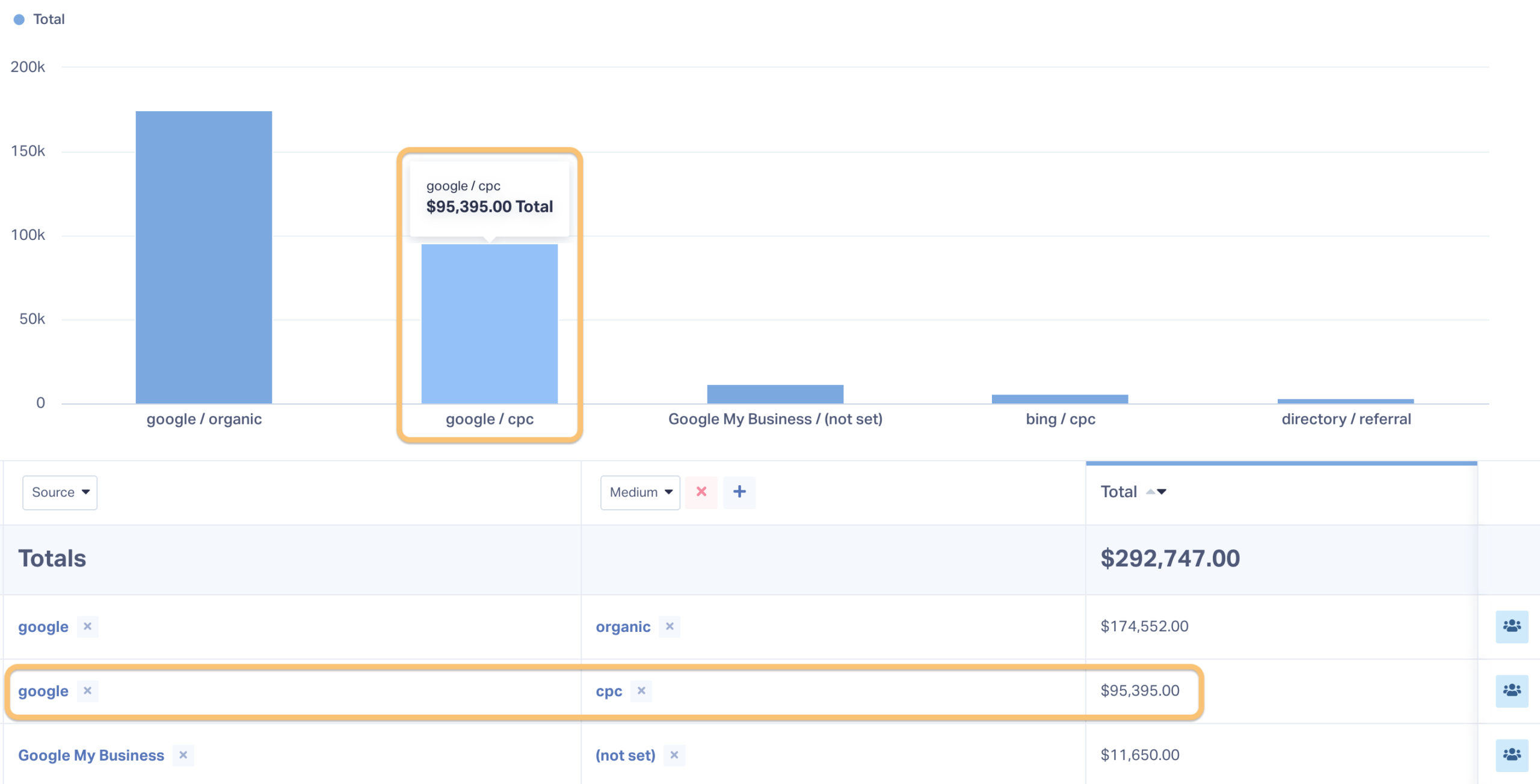Click the $292,747.00 totals value
Image resolution: width=1540 pixels, height=784 pixels.
[x=1170, y=559]
